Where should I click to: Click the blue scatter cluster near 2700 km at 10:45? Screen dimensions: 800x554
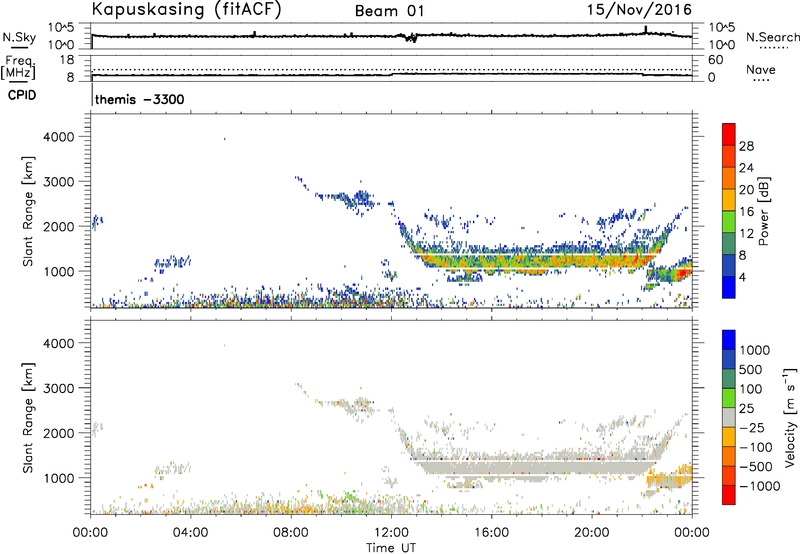361,200
